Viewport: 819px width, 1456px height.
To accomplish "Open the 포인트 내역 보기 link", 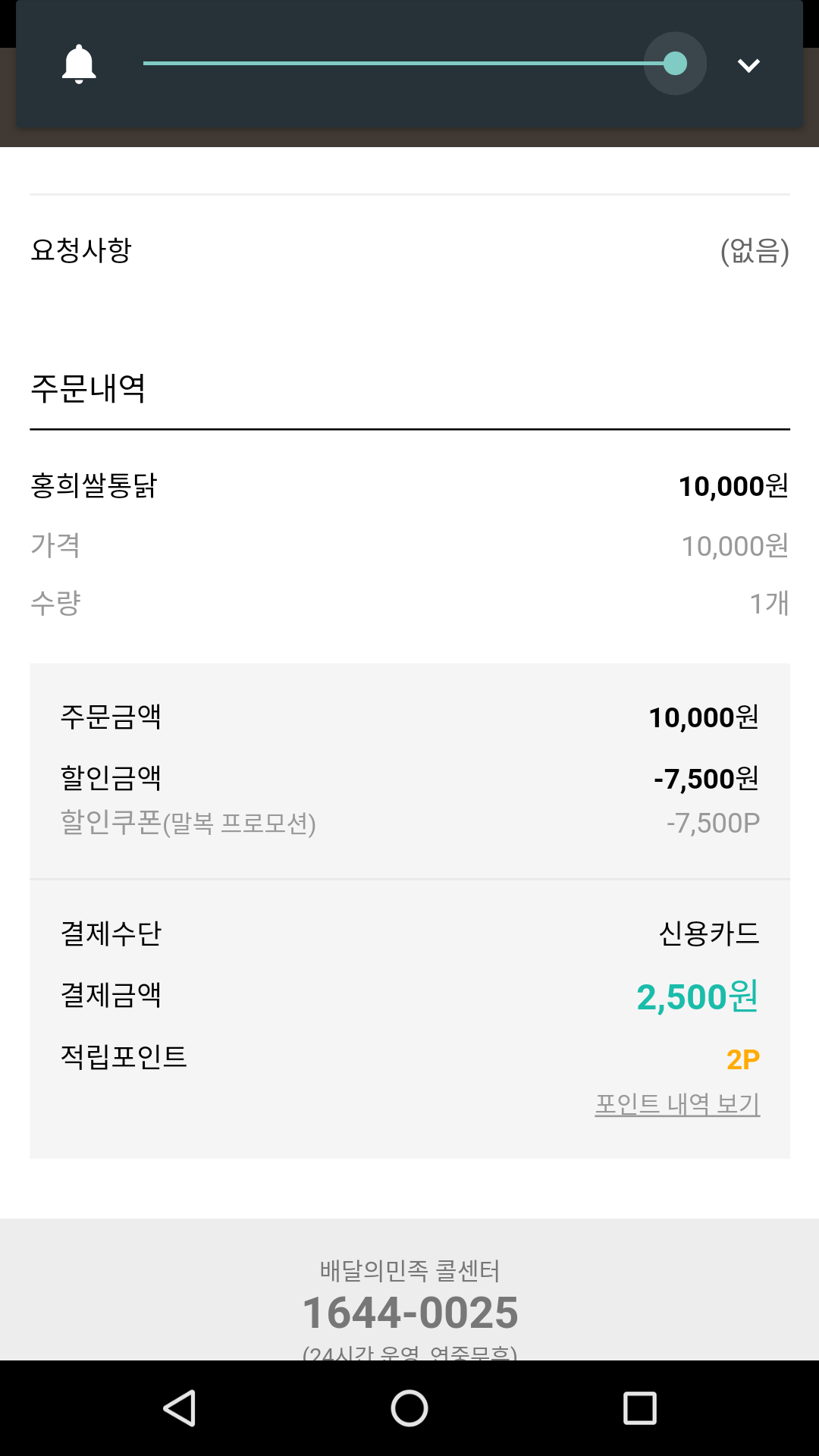I will 677,1104.
